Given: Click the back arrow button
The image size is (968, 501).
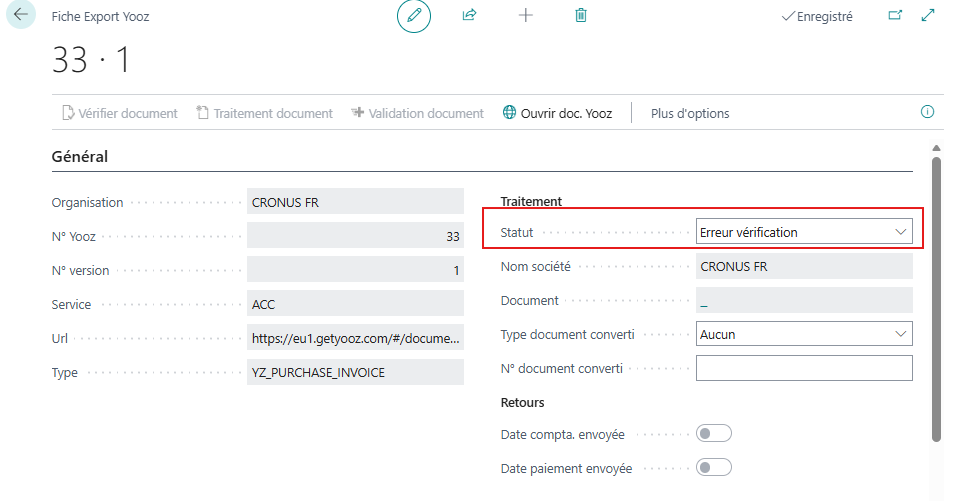Looking at the screenshot, I should (x=20, y=16).
